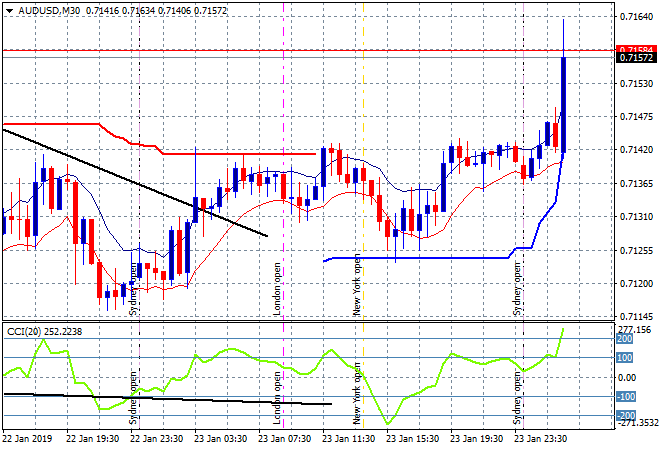Click the small triangle icon beside AUDUSD title
Viewport: 660px width, 450px height.
click(8, 9)
